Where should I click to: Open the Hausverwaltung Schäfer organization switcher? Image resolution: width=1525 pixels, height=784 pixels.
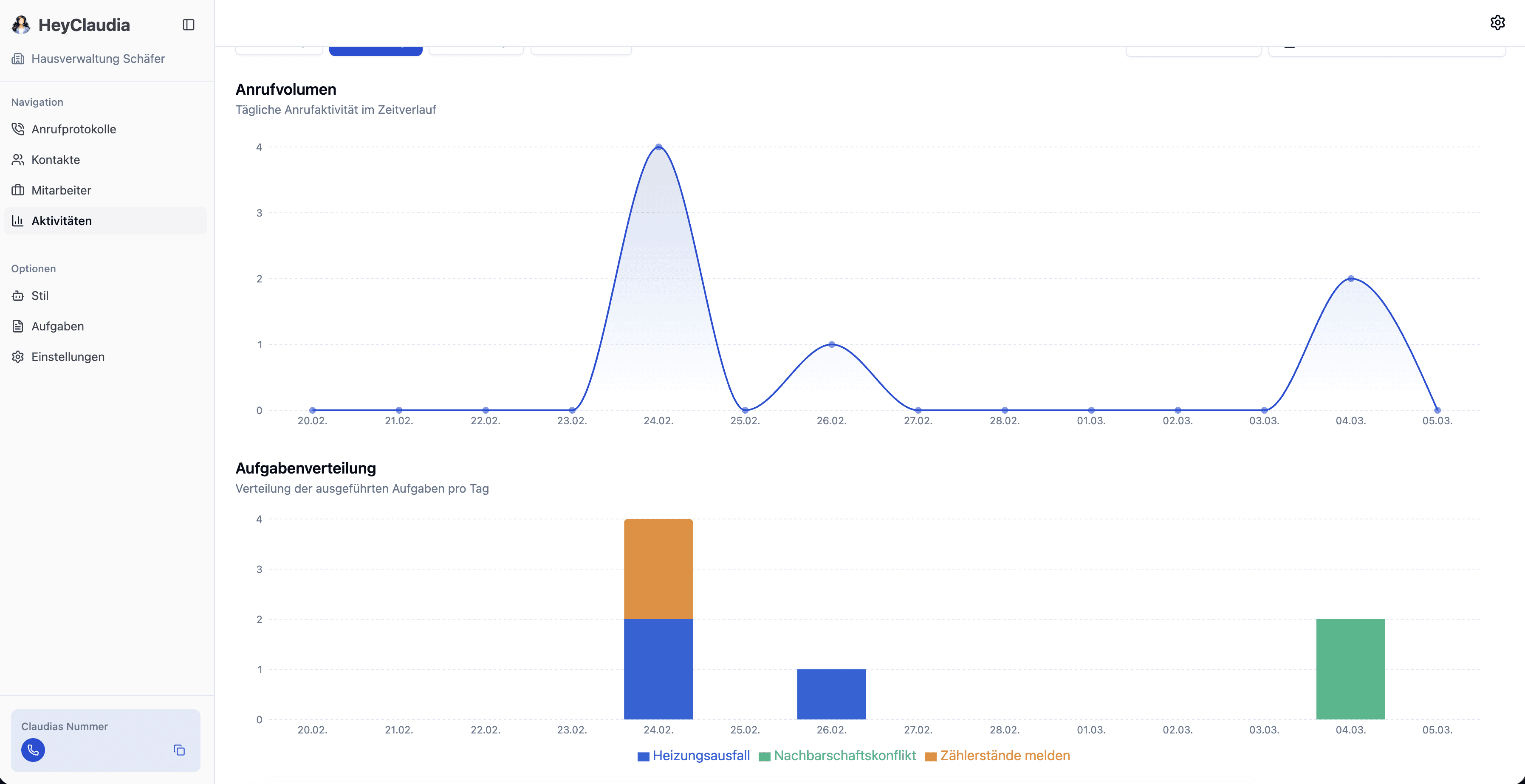click(x=98, y=59)
